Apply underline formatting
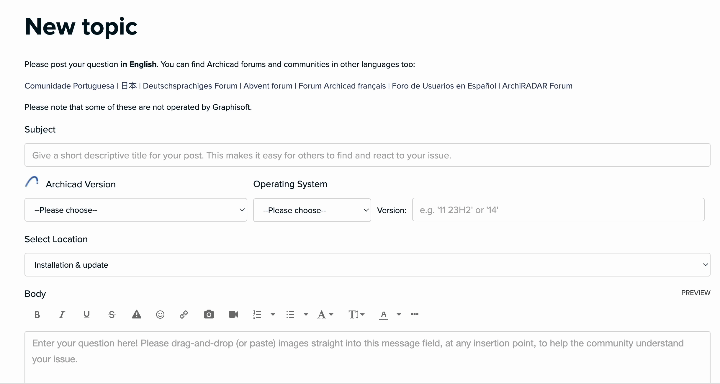This screenshot has height=384, width=720. [86, 315]
